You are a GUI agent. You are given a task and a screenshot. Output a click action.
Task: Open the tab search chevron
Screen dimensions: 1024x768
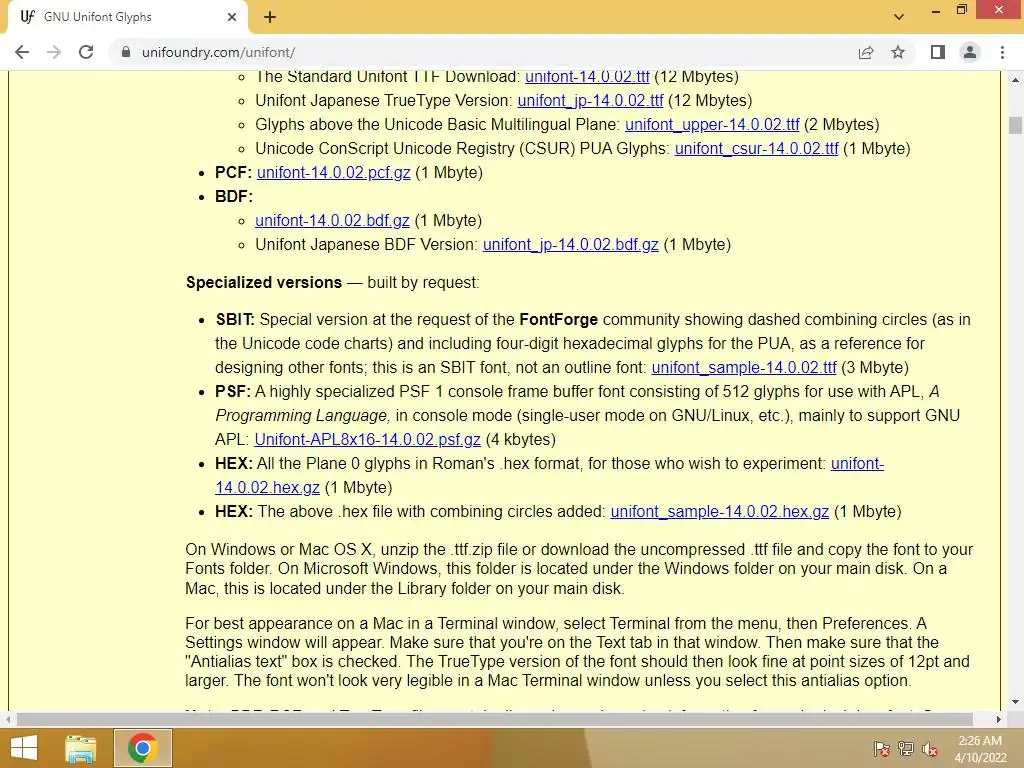(x=899, y=17)
